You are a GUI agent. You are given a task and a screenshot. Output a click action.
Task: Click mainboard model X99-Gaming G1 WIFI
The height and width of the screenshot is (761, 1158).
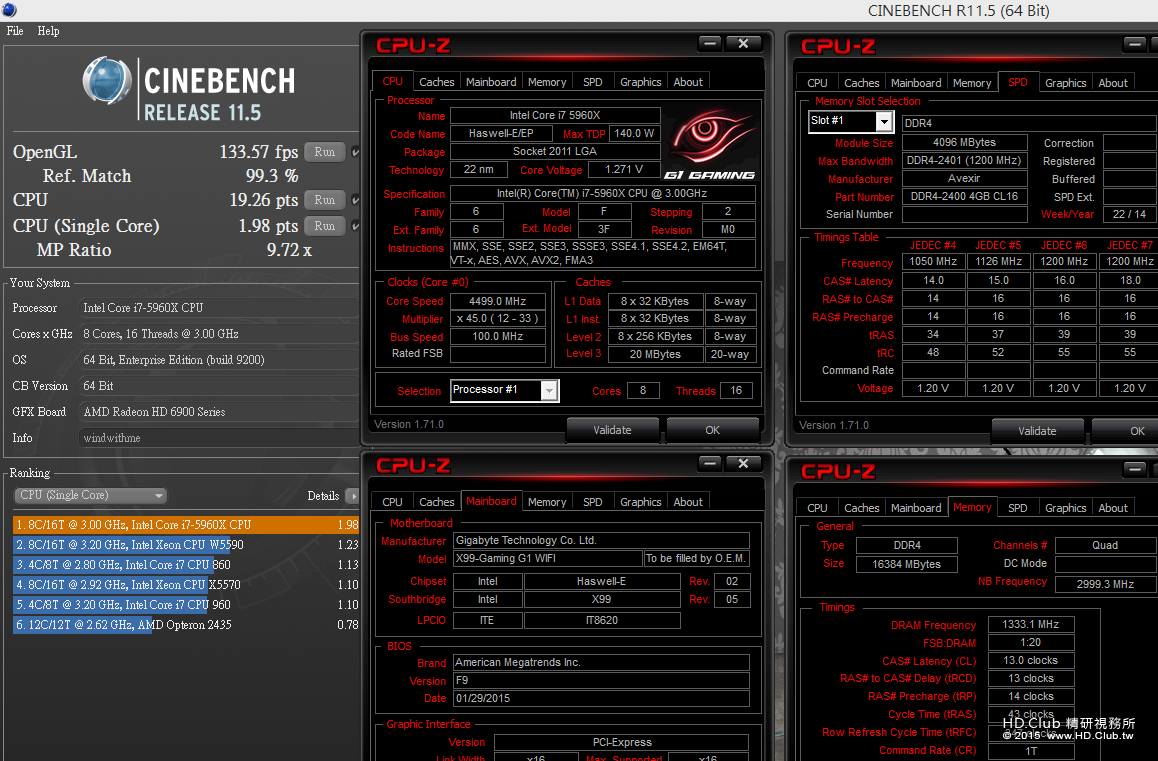pos(547,559)
